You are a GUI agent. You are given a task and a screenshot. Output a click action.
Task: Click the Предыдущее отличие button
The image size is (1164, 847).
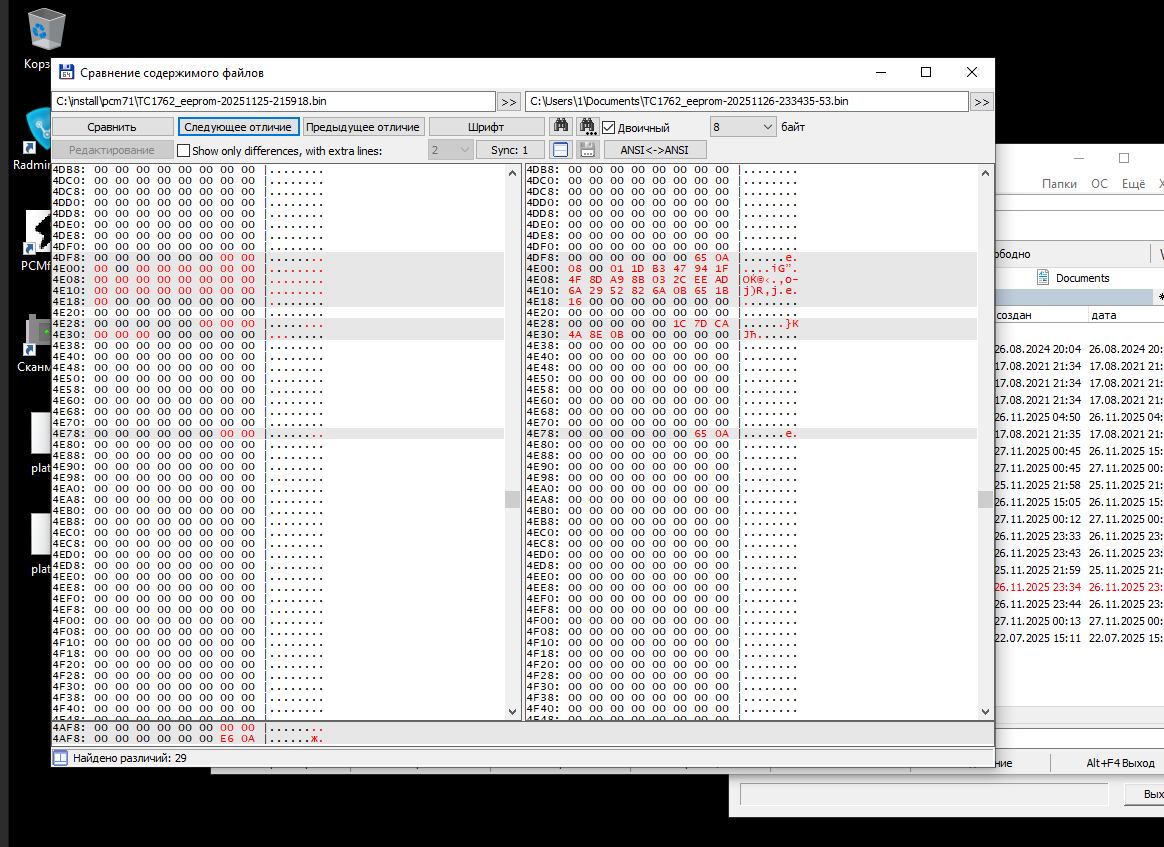click(363, 127)
